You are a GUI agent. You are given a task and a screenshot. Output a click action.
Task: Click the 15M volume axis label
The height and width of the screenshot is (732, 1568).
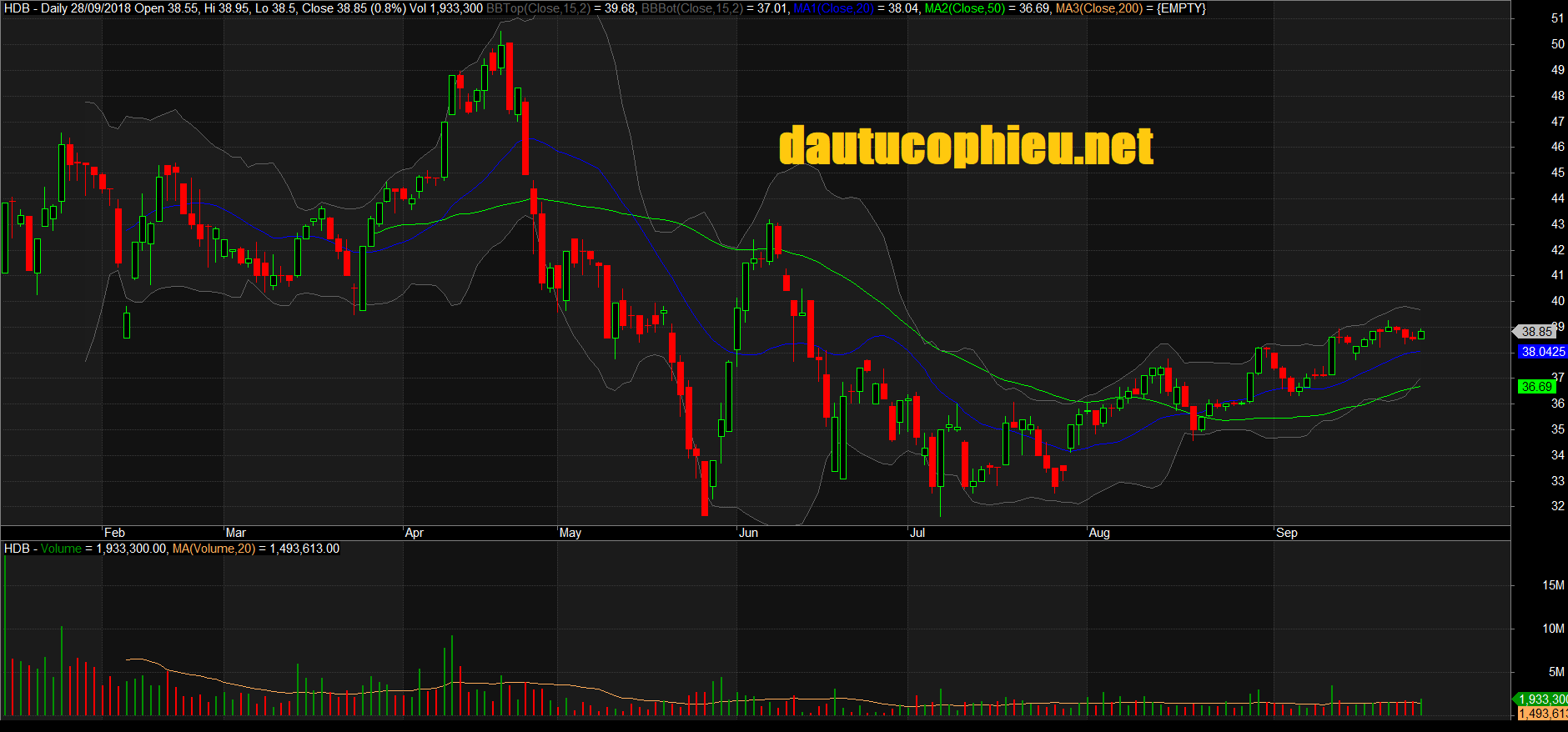tap(1553, 585)
